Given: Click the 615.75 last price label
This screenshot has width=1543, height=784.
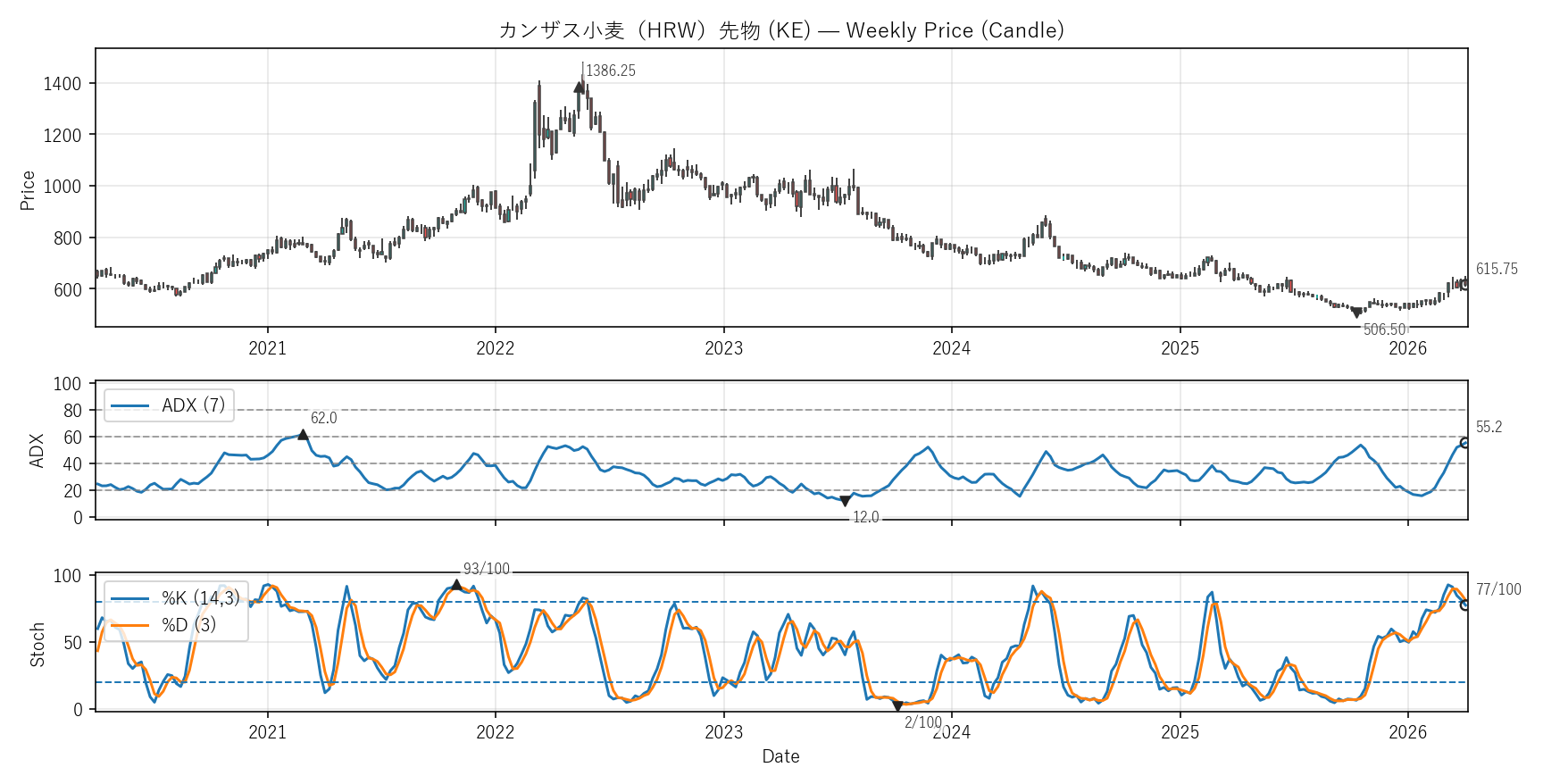Looking at the screenshot, I should pyautogui.click(x=1497, y=269).
